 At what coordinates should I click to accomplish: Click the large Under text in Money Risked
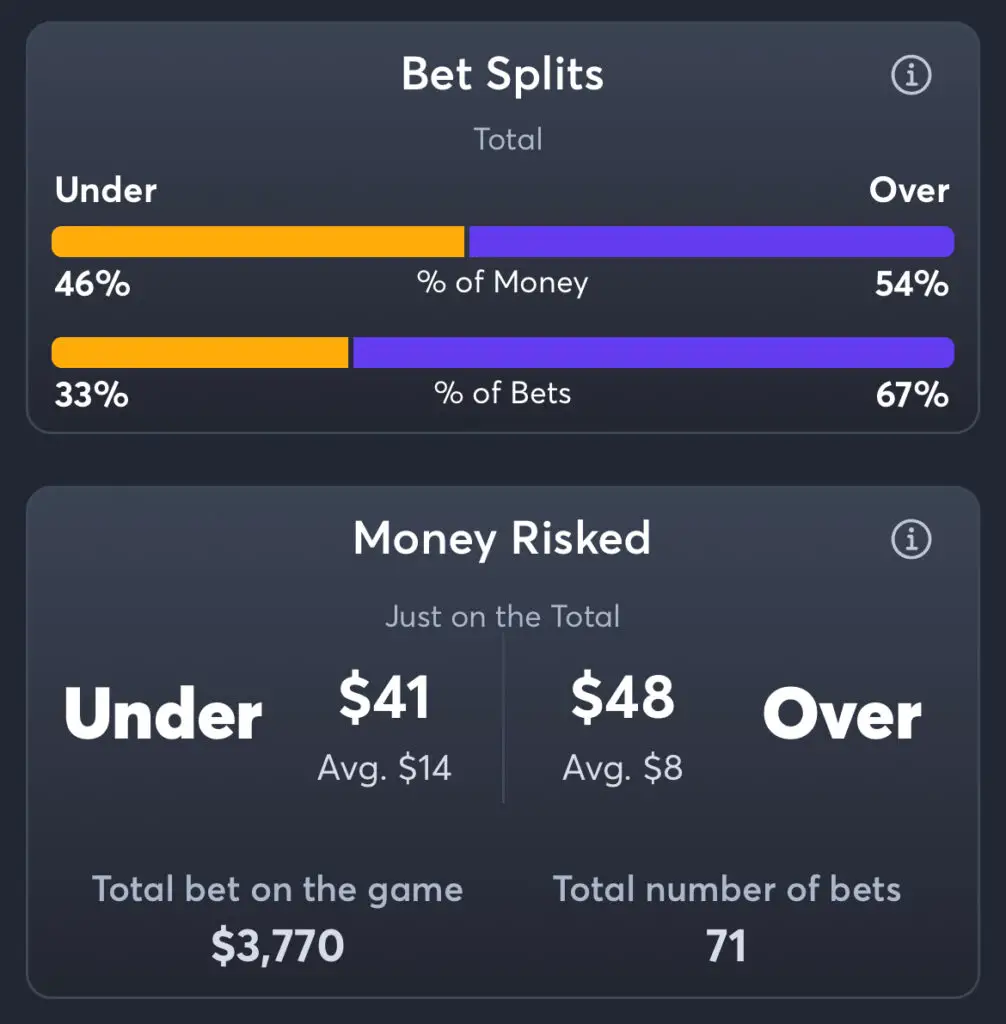163,714
